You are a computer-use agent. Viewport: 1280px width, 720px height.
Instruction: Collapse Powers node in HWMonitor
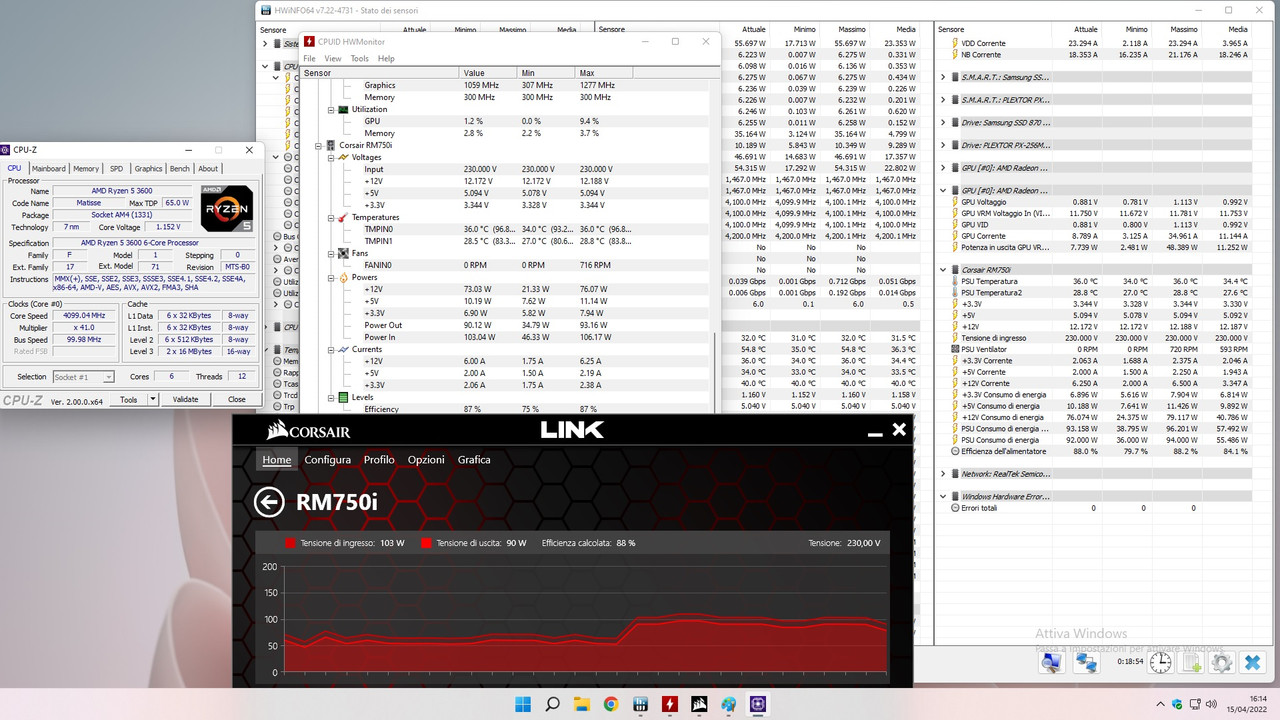tap(331, 277)
